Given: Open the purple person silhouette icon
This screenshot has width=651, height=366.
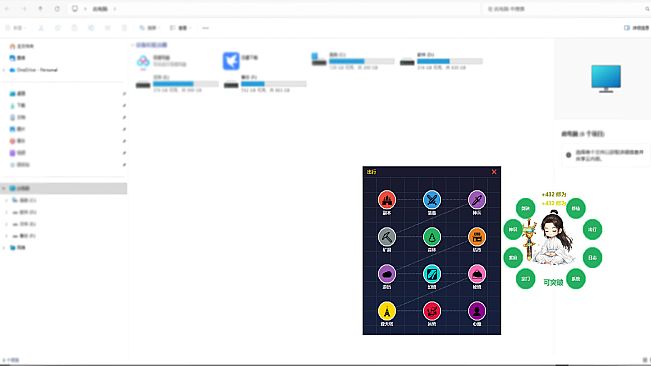Looking at the screenshot, I should pyautogui.click(x=477, y=311).
